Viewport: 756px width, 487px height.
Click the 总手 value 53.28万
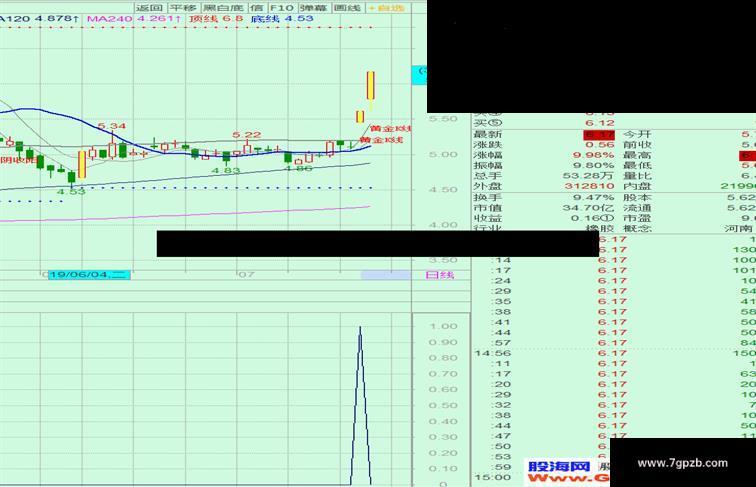click(x=588, y=176)
